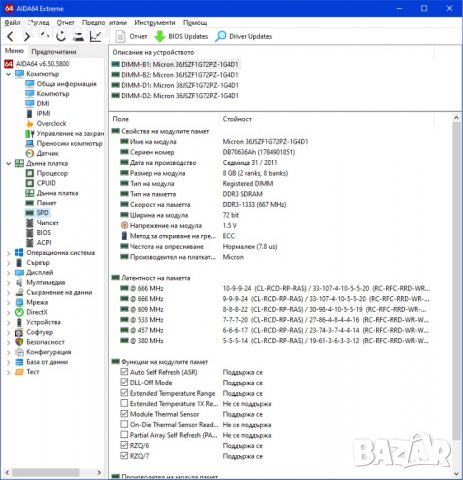The image size is (463, 480).
Task: Open the user/manage toolbar icon
Action: coord(78,36)
